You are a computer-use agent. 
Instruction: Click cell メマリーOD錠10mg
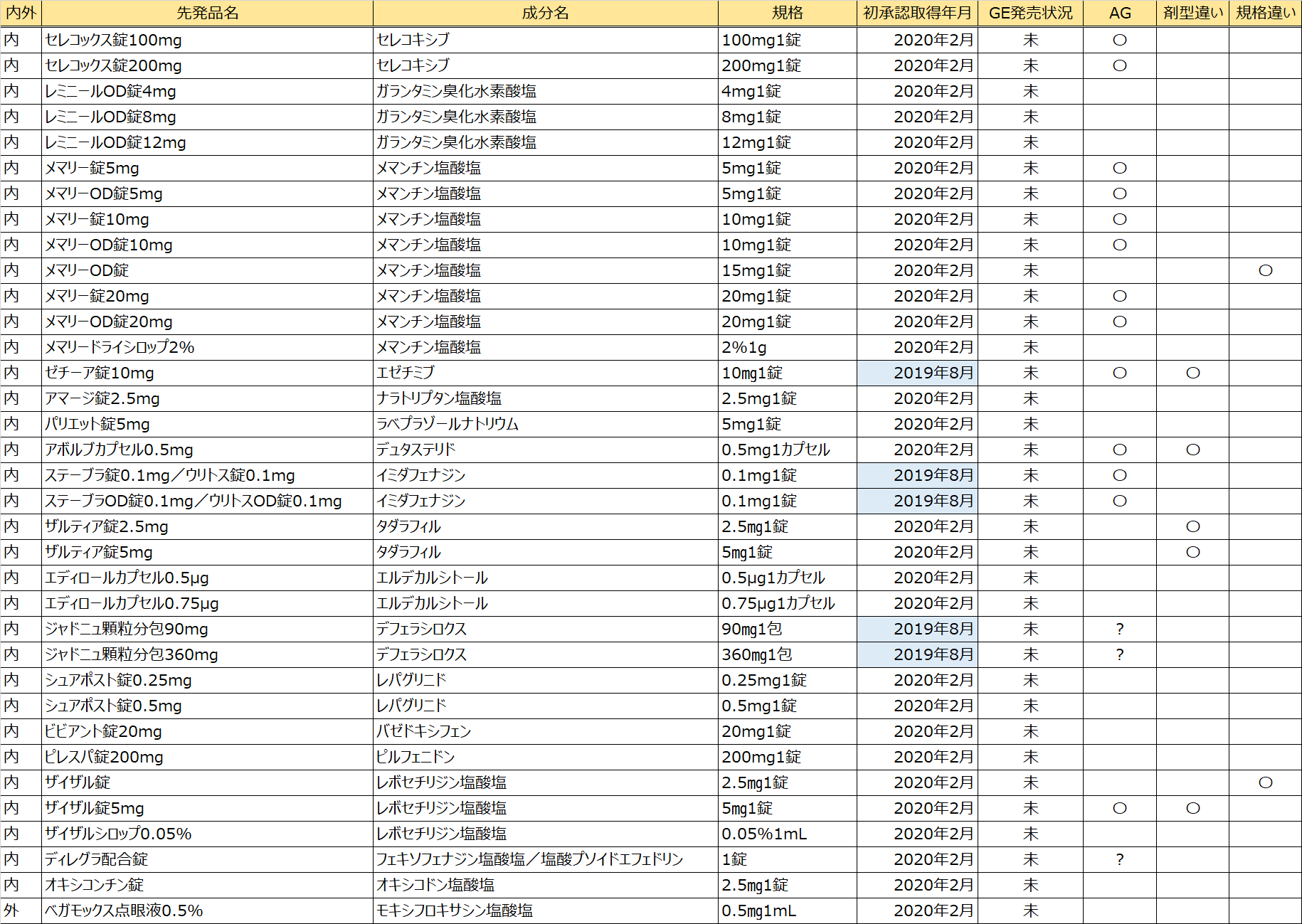pyautogui.click(x=207, y=245)
